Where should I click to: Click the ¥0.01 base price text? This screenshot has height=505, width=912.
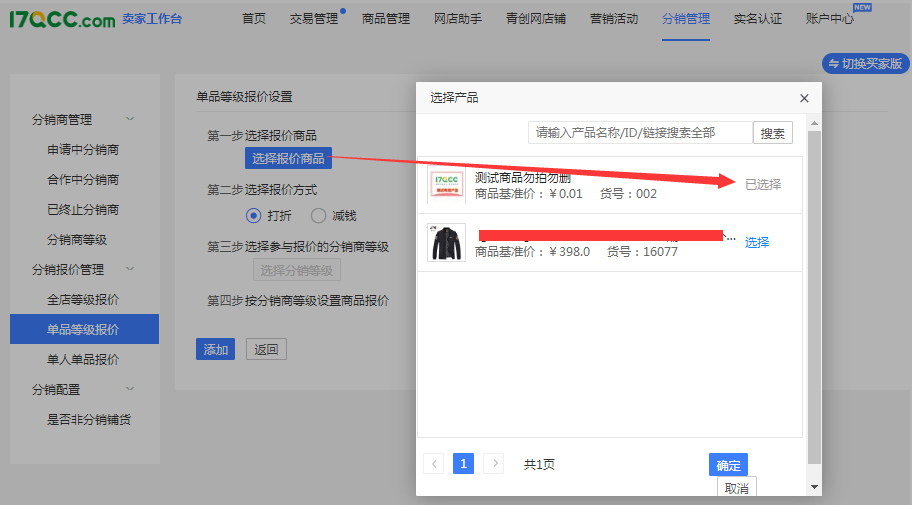click(565, 194)
